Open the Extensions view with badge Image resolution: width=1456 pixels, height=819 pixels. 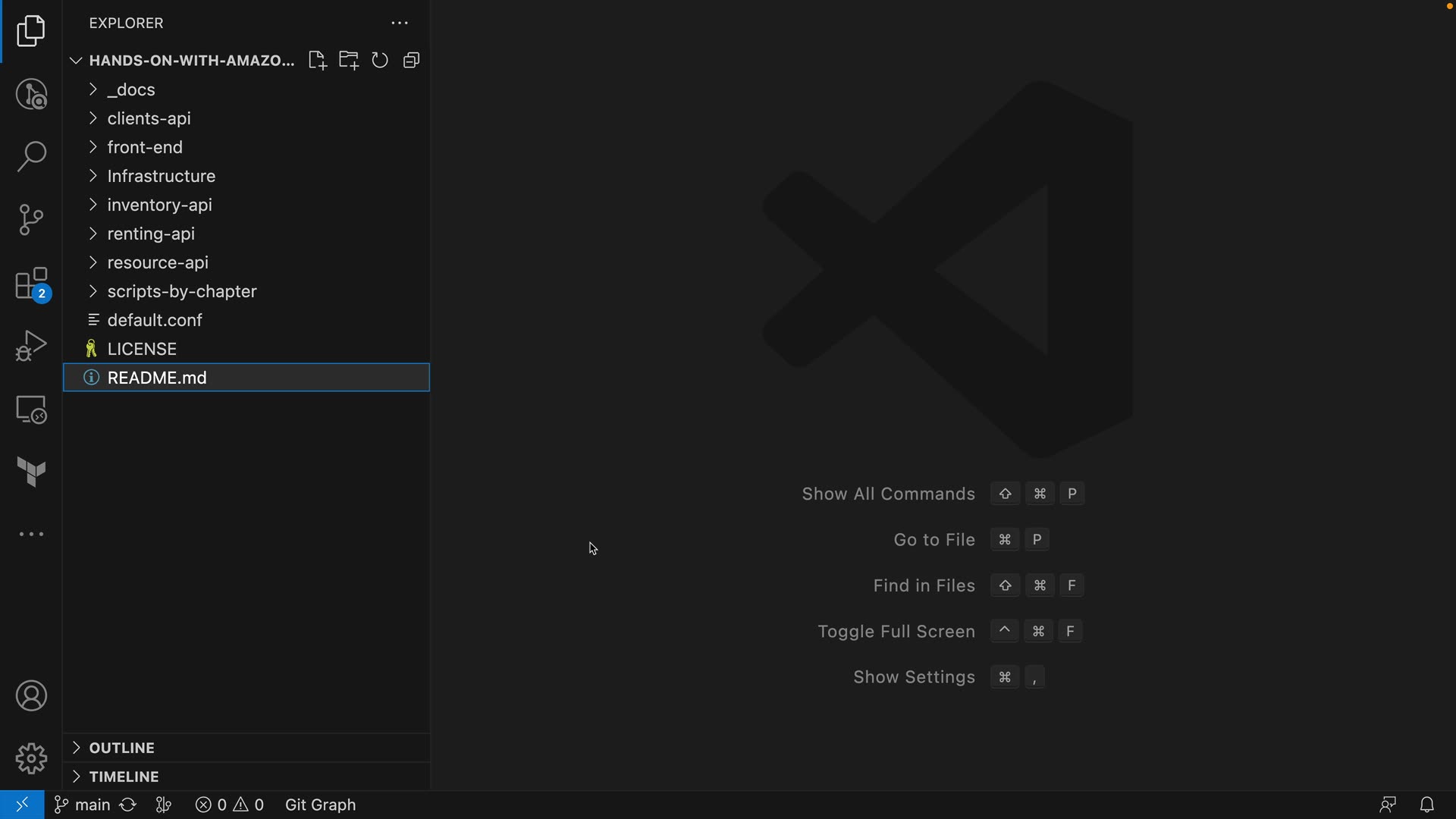click(31, 284)
